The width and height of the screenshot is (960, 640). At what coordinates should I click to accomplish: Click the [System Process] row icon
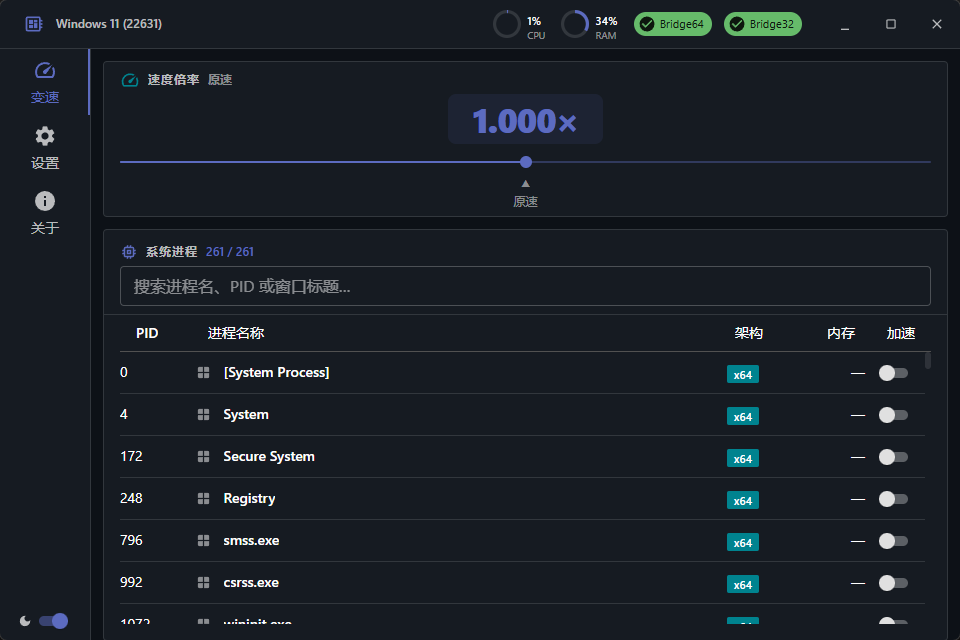click(x=203, y=373)
